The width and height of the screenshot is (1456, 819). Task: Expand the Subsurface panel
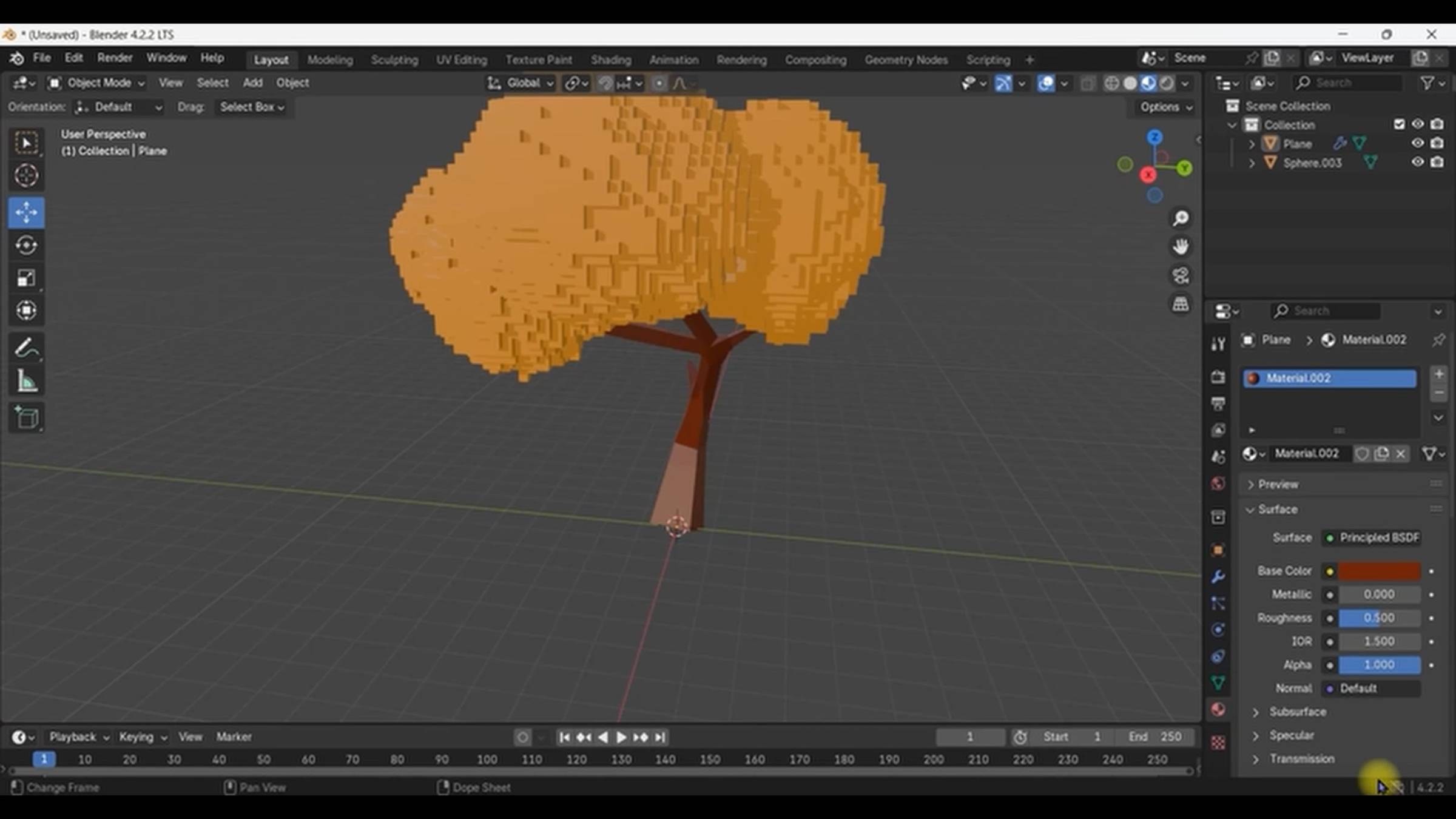point(1297,712)
